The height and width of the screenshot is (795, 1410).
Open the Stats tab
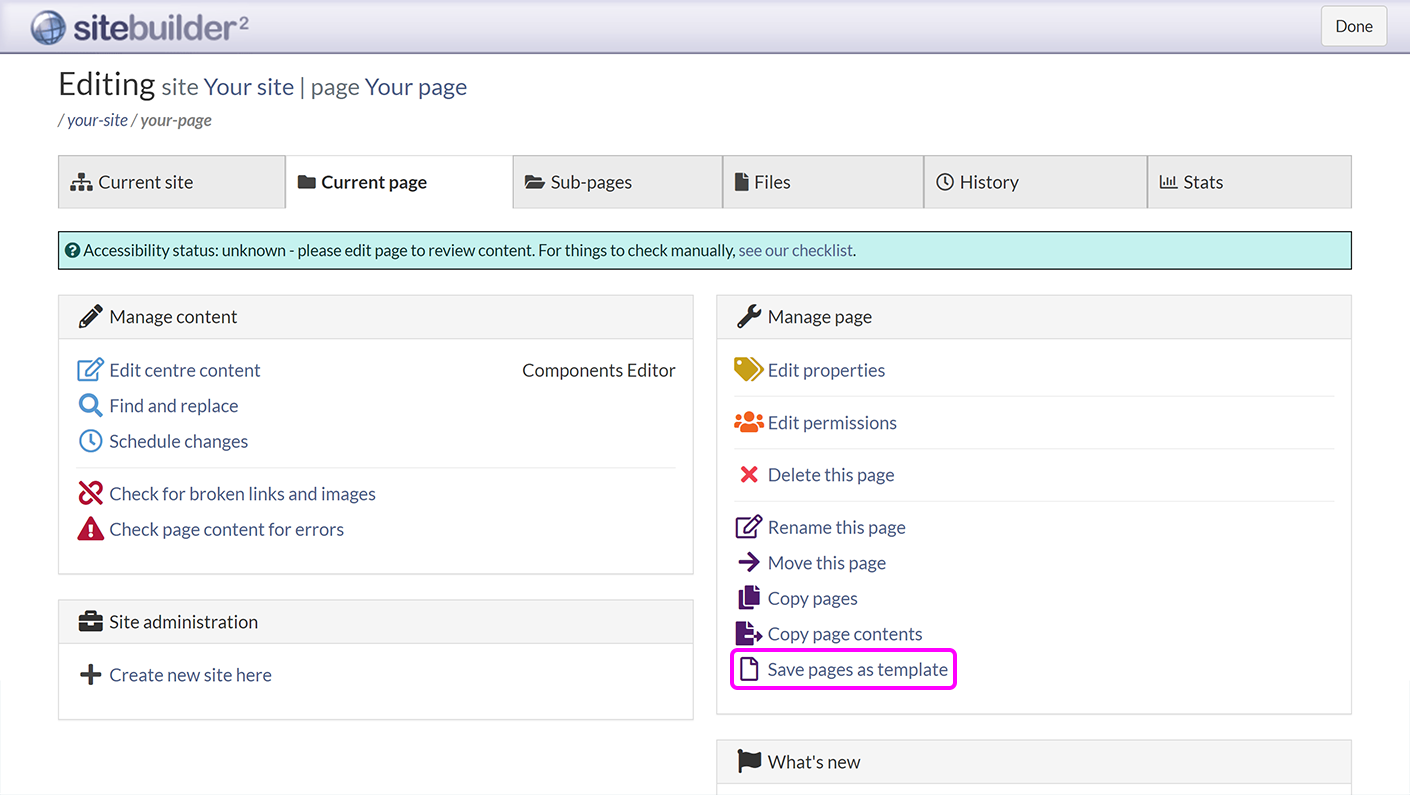coord(1248,182)
